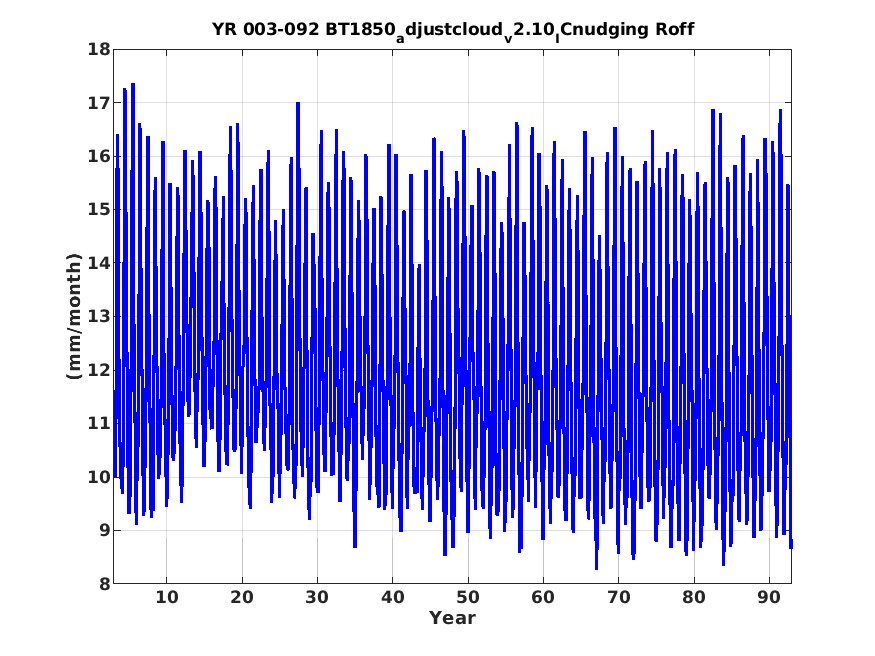Click the lowest trough near year 67
875x656 pixels.
point(597,568)
